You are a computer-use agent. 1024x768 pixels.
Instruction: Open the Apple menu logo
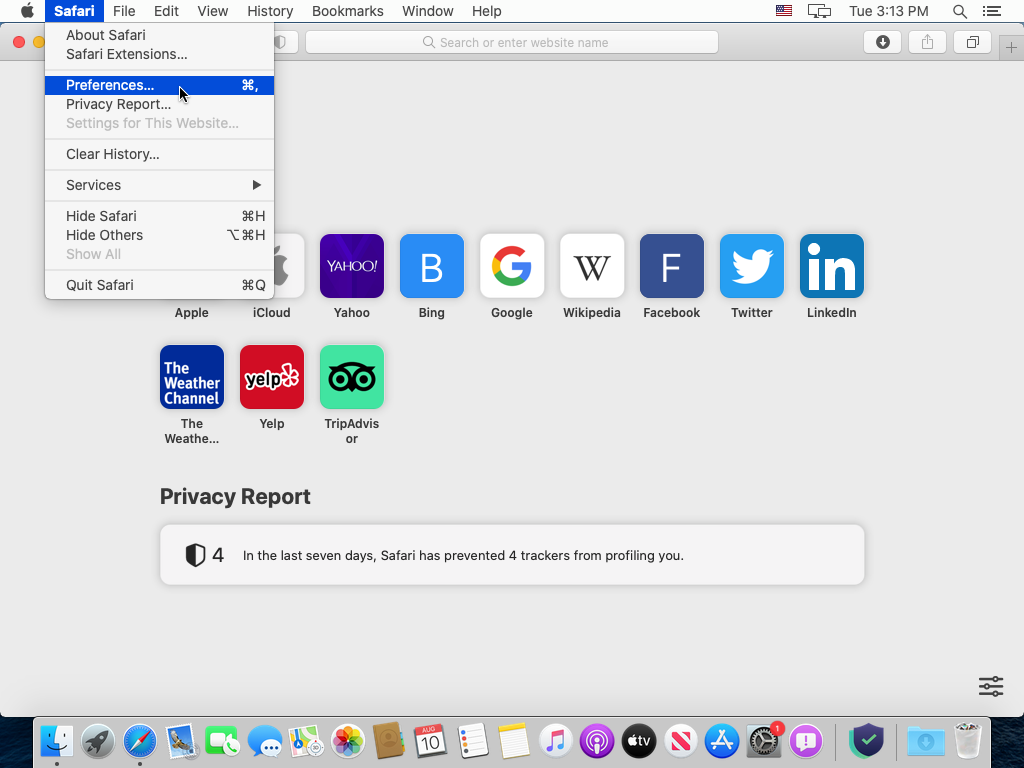pos(27,11)
